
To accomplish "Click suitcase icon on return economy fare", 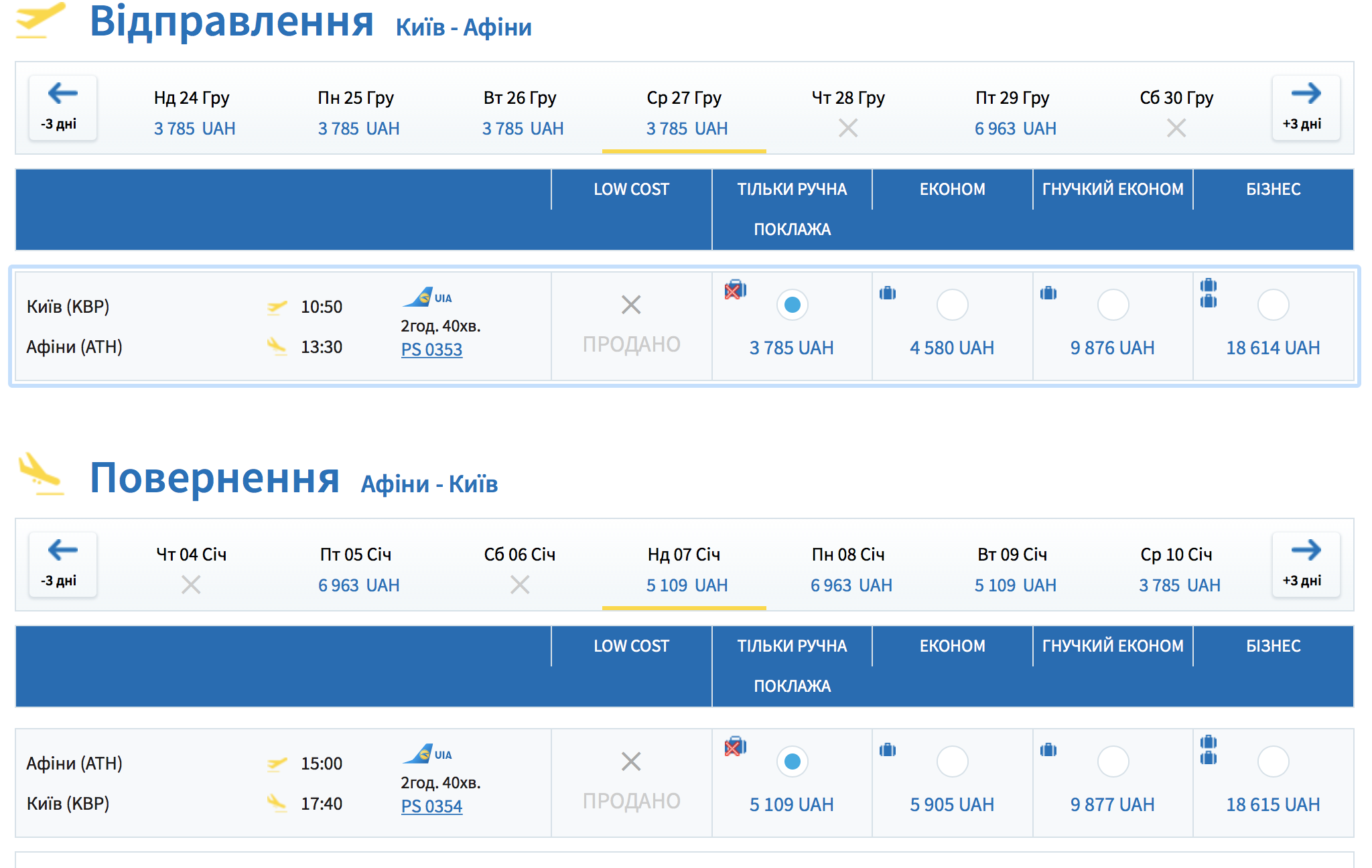I will (888, 749).
